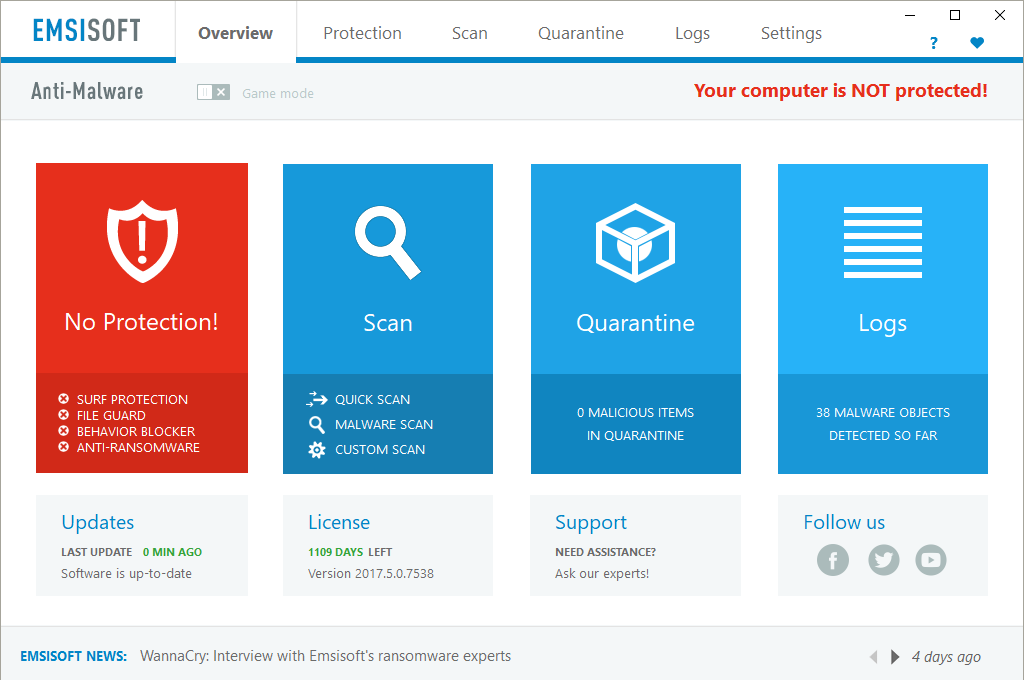
Task: Enable Anti-Ransomware component
Action: point(137,447)
